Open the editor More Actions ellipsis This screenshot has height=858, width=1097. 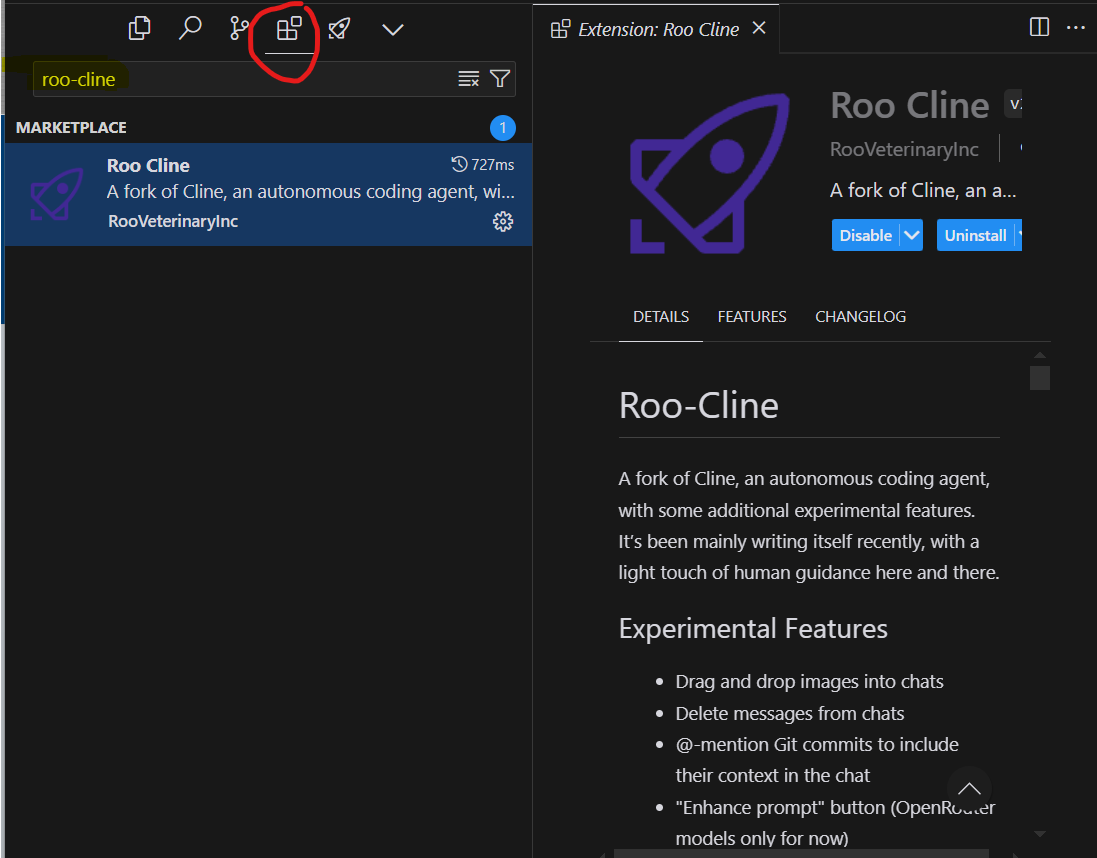1075,28
